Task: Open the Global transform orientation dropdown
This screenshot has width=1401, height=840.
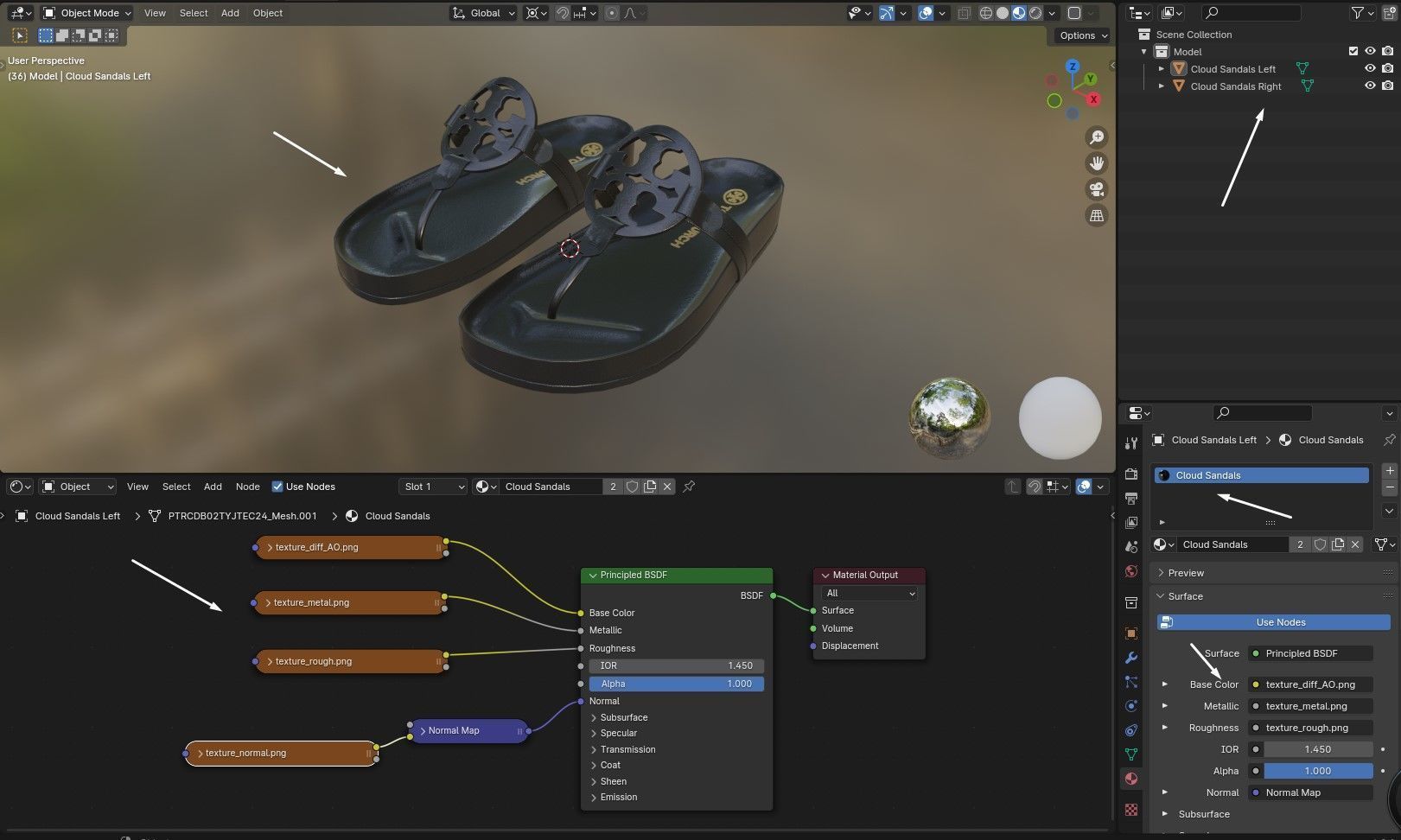Action: coord(484,13)
